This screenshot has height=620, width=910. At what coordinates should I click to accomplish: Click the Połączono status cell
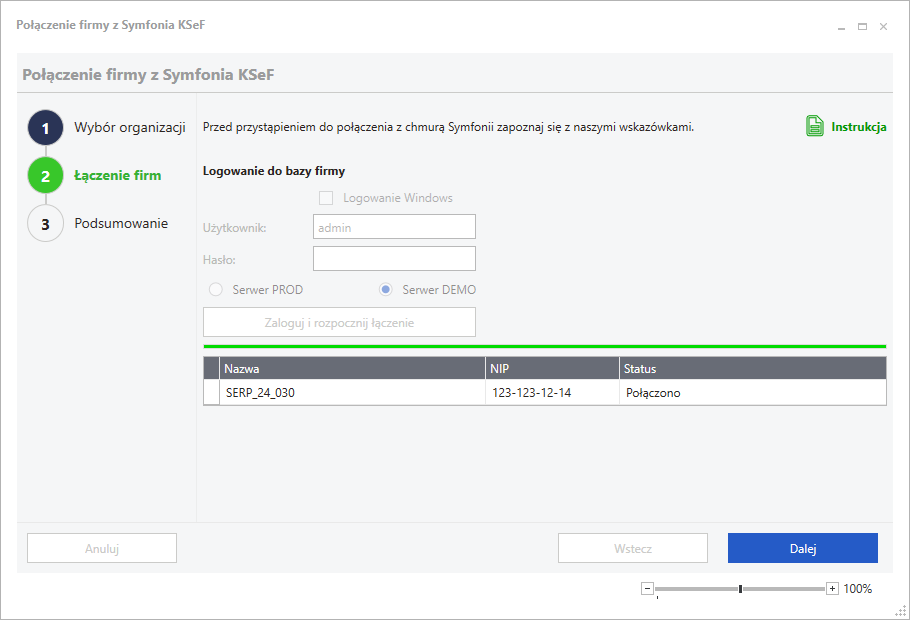coord(753,392)
